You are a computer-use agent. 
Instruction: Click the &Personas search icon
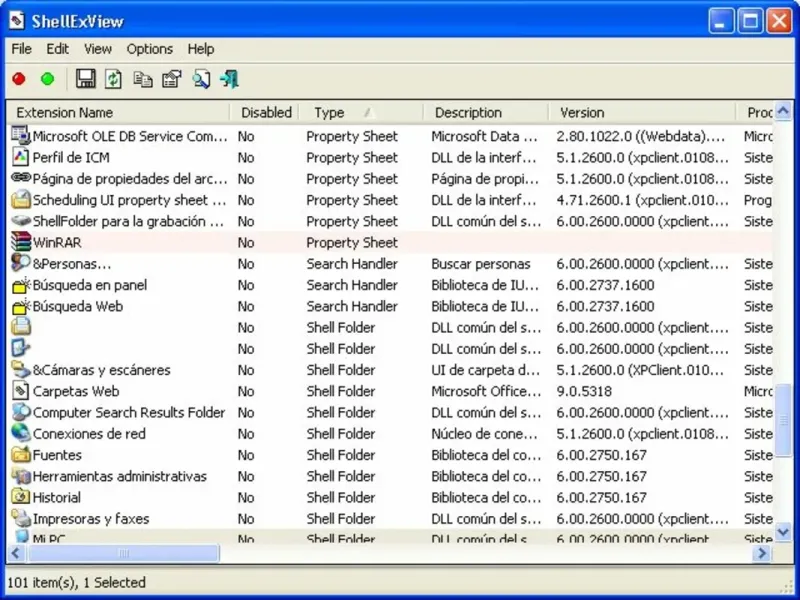[x=21, y=263]
